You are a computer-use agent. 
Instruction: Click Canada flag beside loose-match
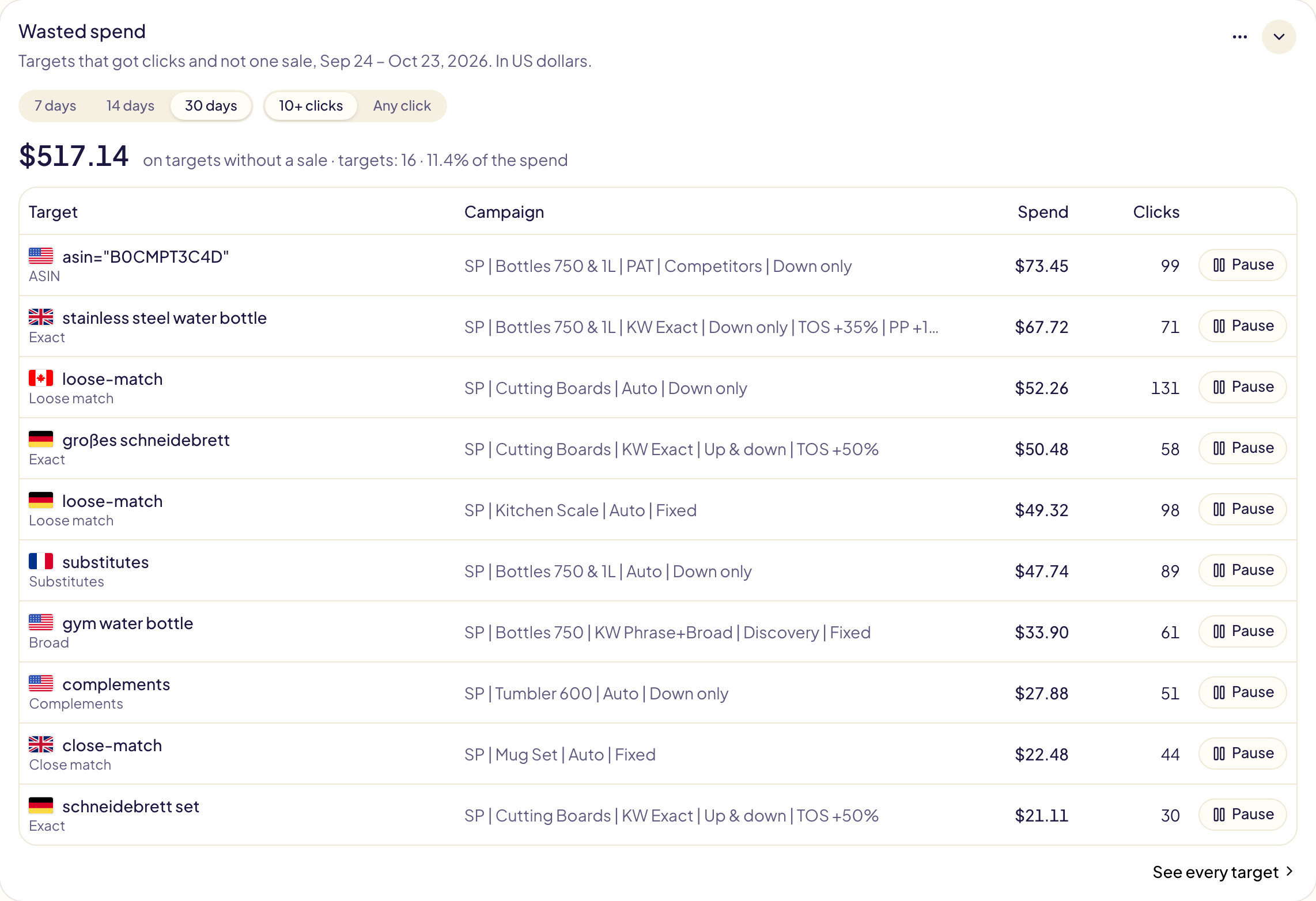(41, 378)
